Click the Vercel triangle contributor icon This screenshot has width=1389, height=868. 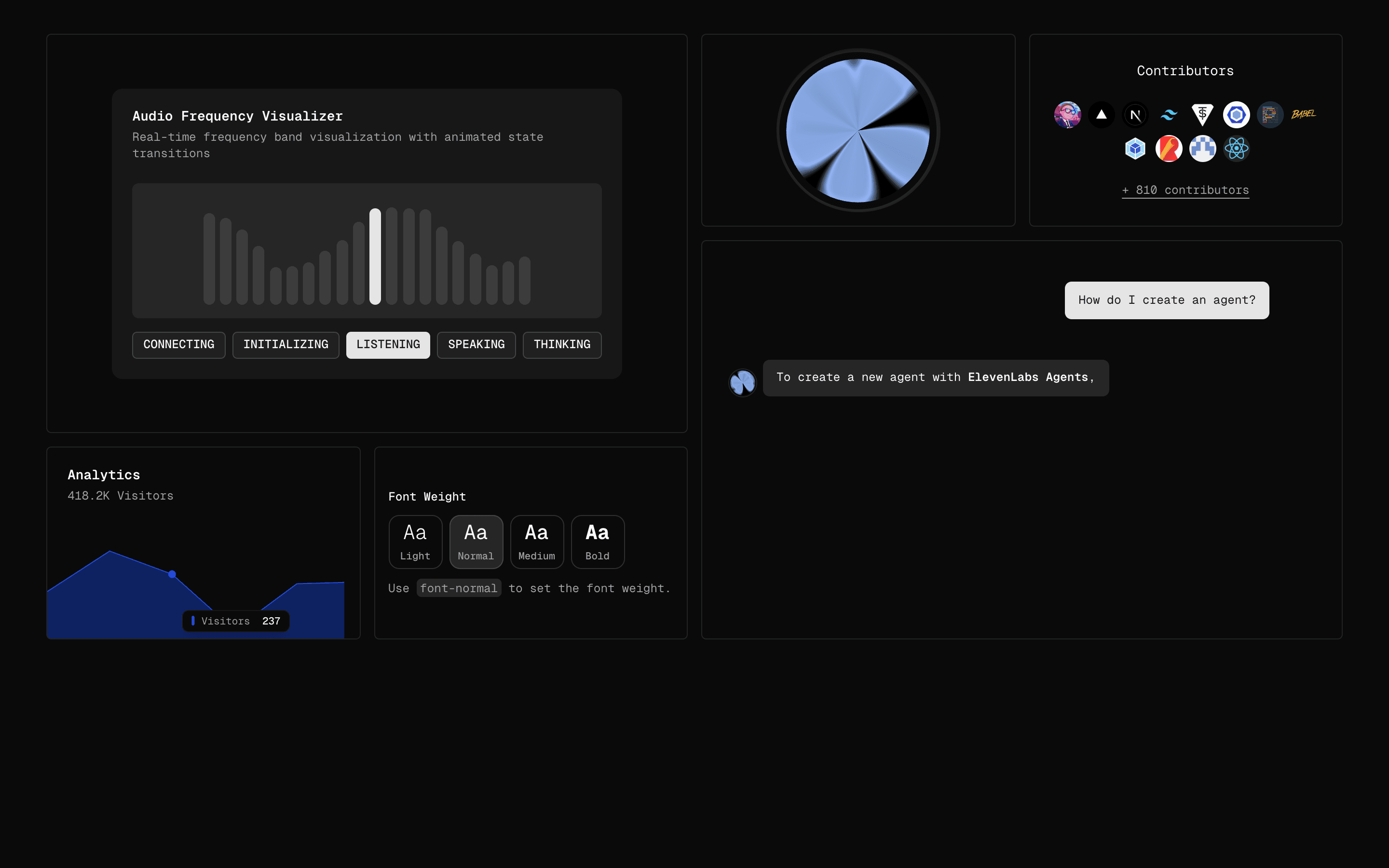coord(1101,115)
